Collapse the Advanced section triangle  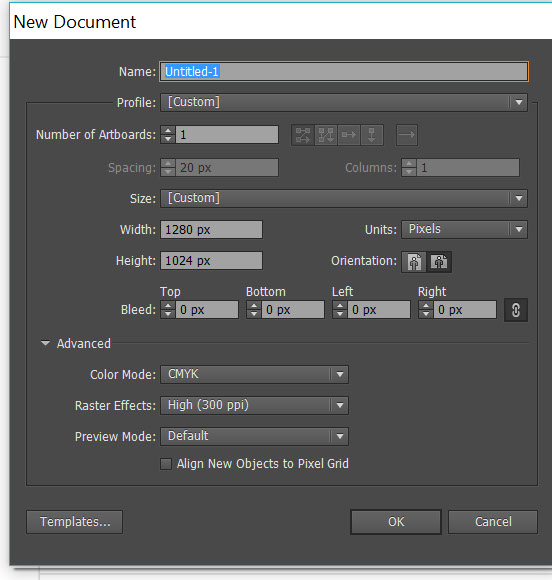(x=45, y=343)
